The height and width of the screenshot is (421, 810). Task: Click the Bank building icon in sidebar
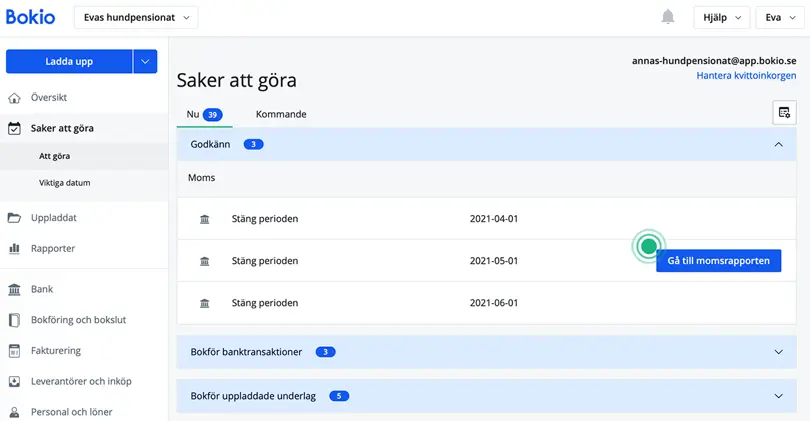[14, 289]
